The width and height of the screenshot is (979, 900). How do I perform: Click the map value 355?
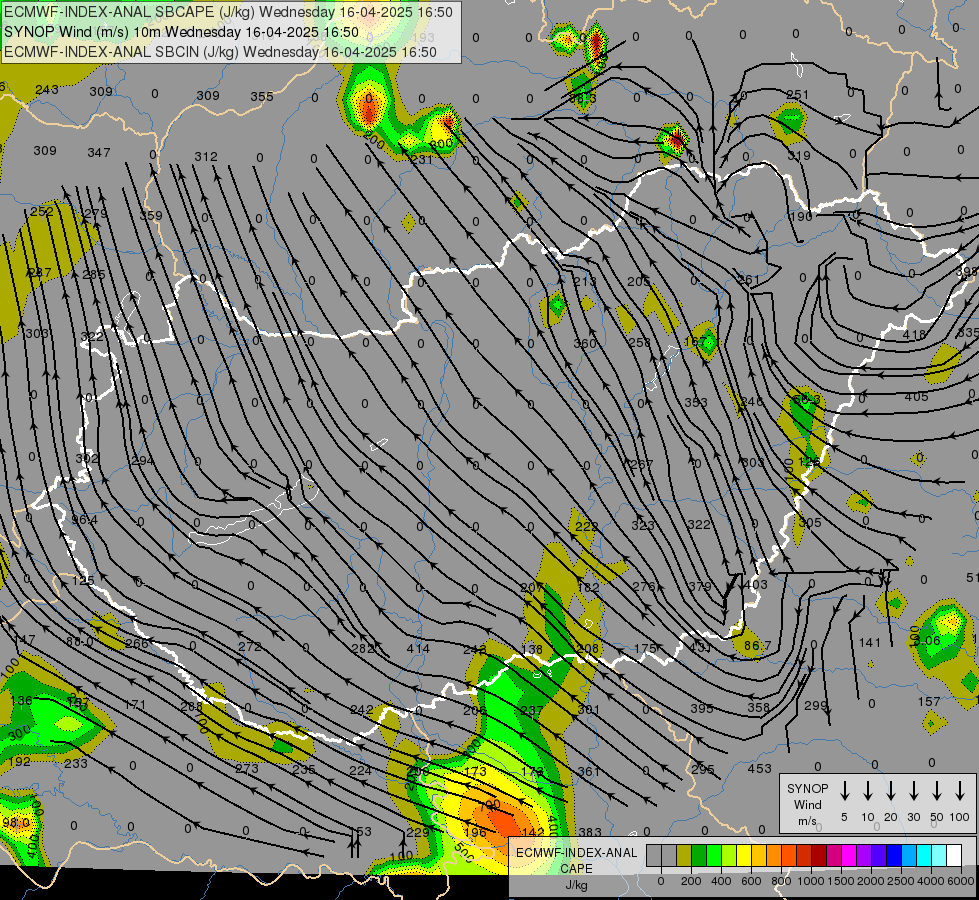(262, 96)
